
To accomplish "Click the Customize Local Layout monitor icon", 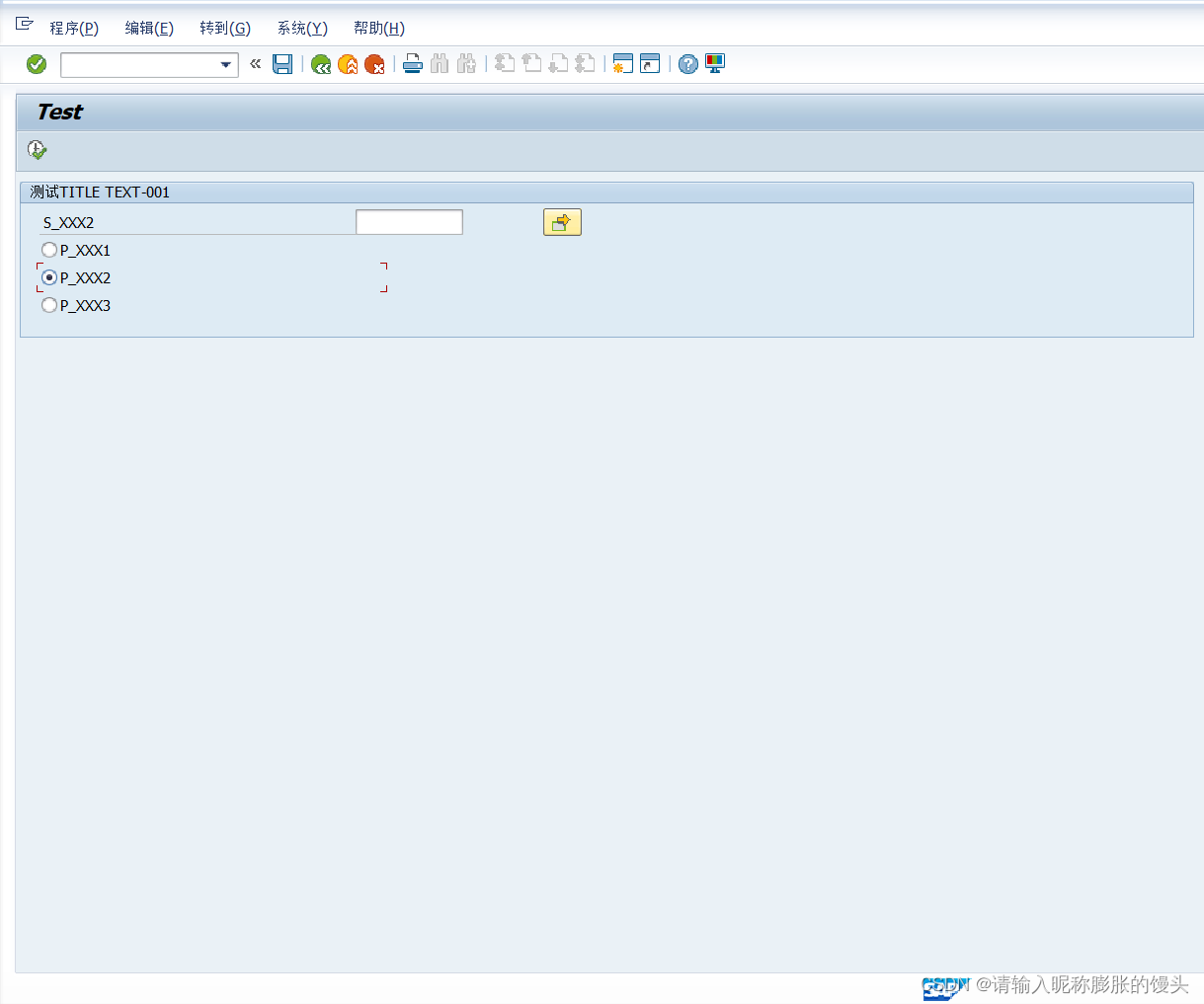I will [715, 64].
